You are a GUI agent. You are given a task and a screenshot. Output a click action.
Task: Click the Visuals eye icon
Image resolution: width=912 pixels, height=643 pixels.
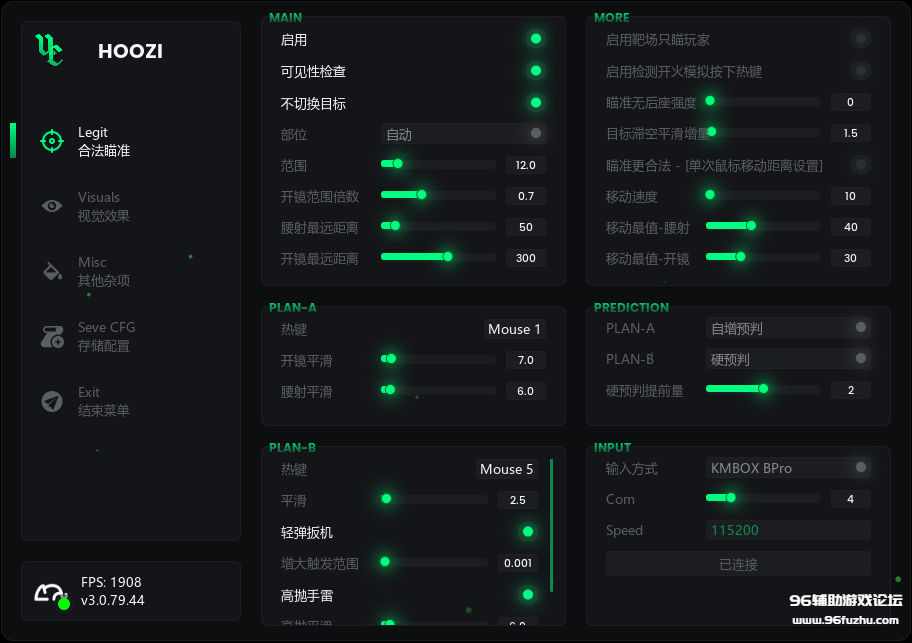coord(52,206)
